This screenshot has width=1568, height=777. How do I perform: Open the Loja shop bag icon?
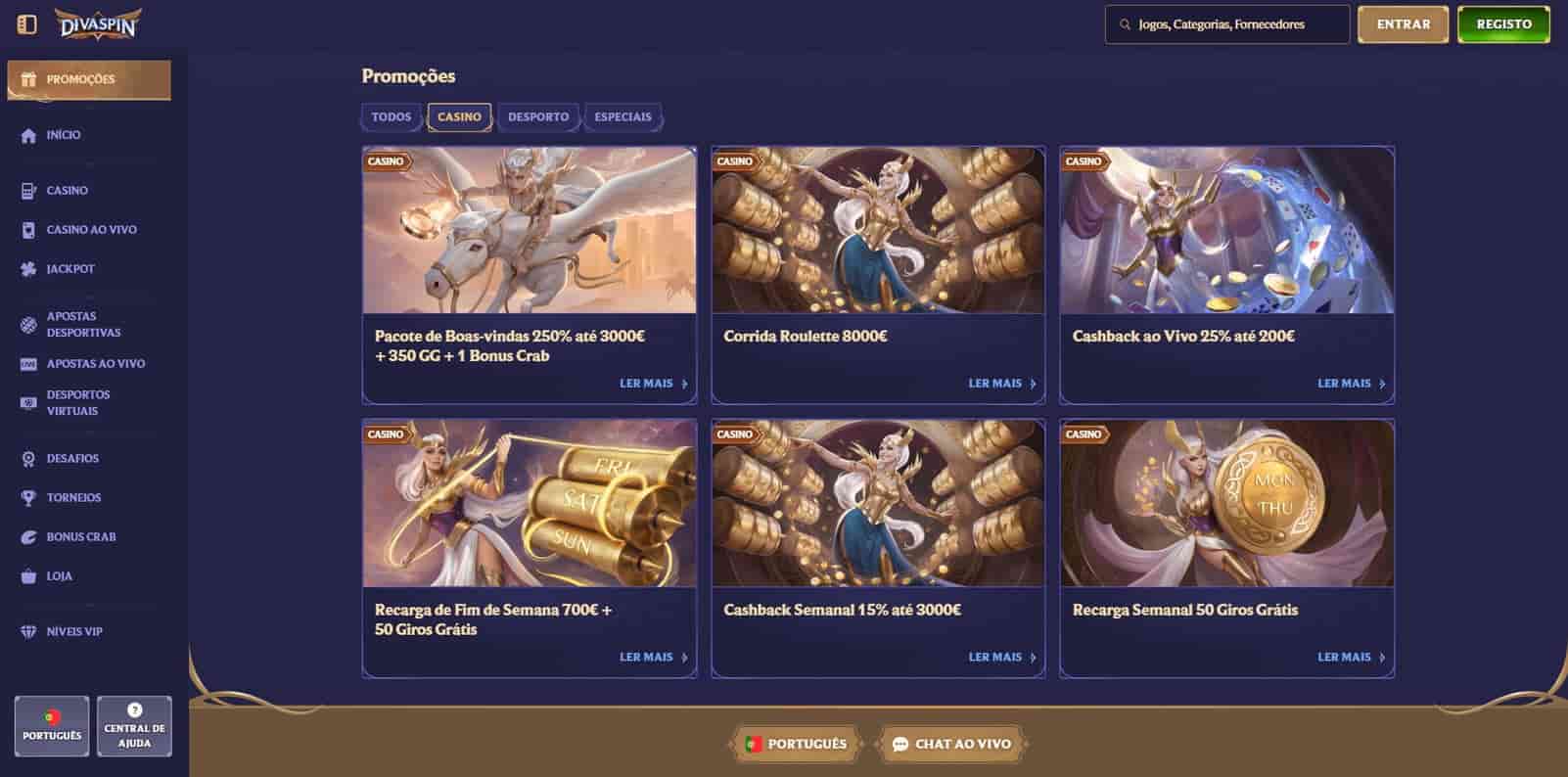[x=28, y=575]
